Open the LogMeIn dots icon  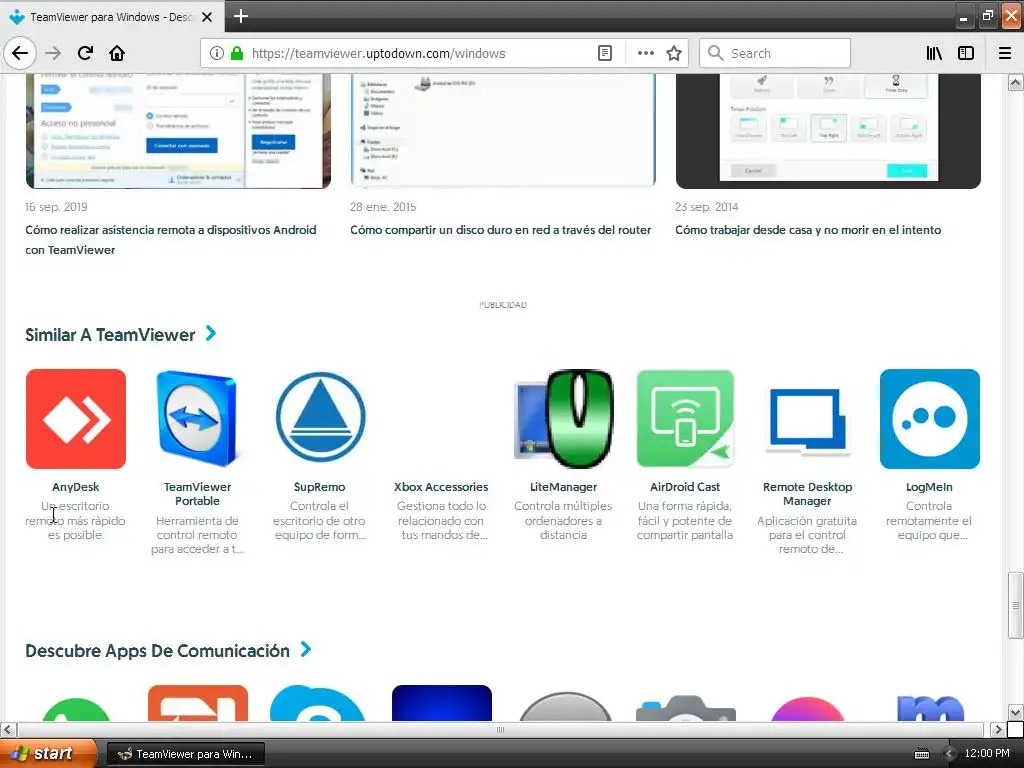[929, 419]
